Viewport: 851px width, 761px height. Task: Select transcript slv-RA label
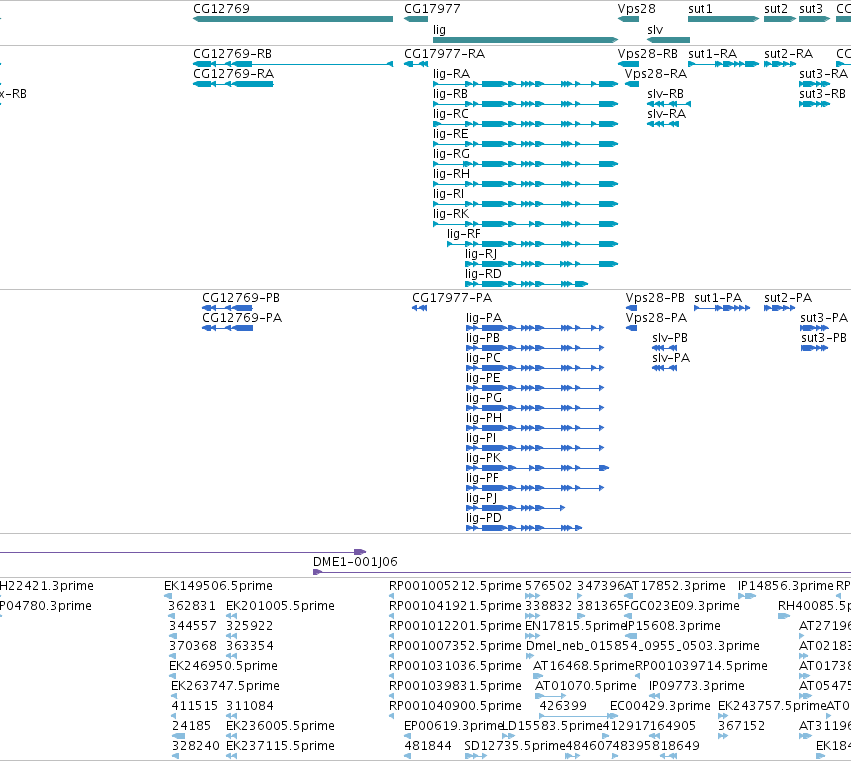tap(666, 113)
